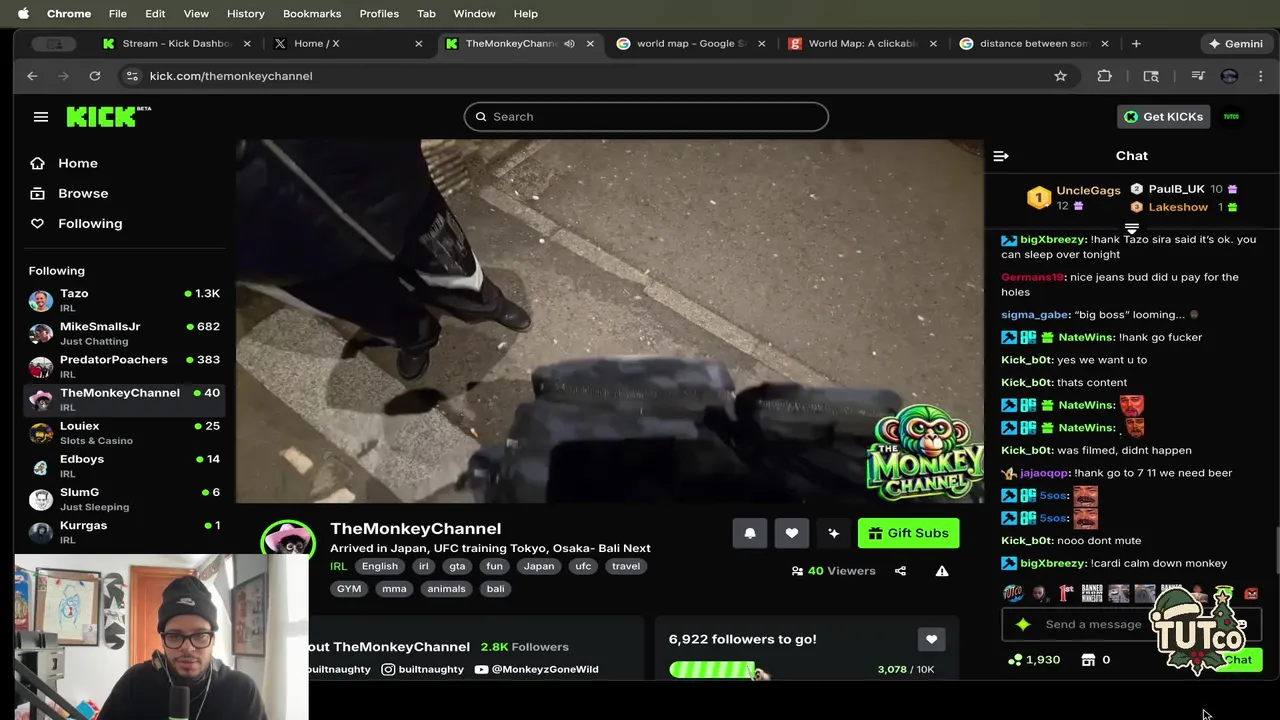Click Get KICKs button
Viewport: 1280px width, 720px height.
pos(1163,117)
